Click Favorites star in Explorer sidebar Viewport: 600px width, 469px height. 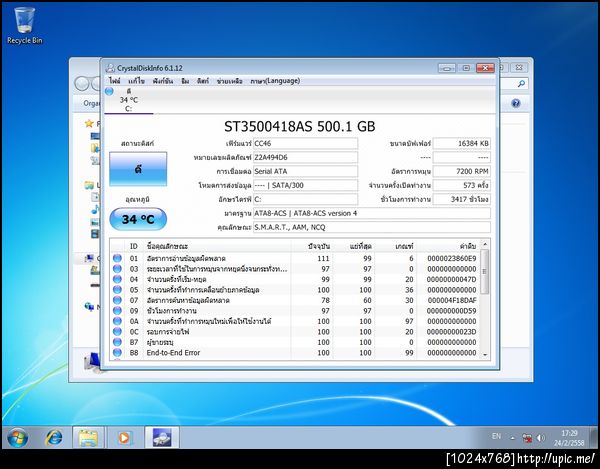(89, 123)
